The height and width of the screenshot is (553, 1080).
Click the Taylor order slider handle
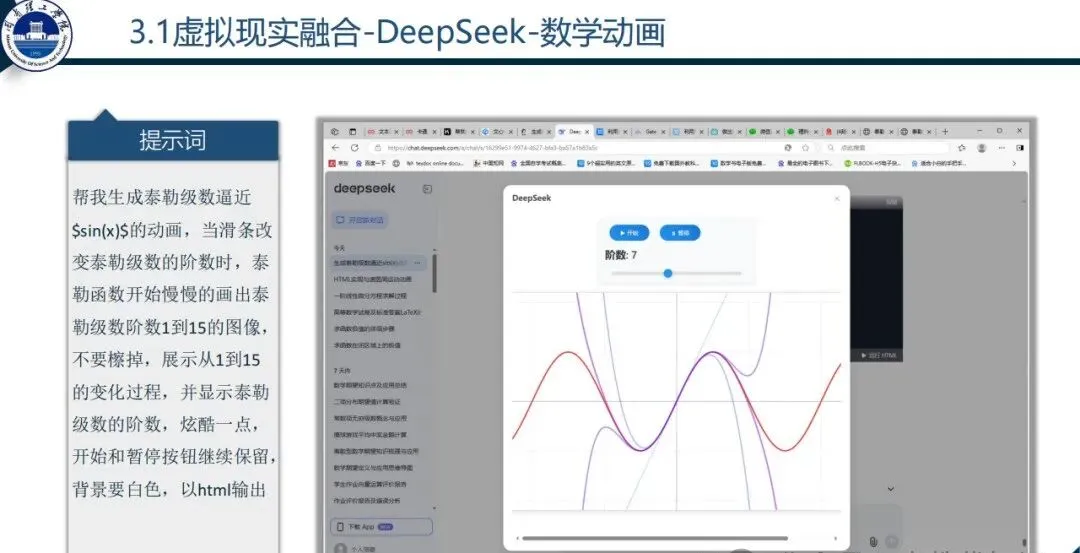coord(667,273)
